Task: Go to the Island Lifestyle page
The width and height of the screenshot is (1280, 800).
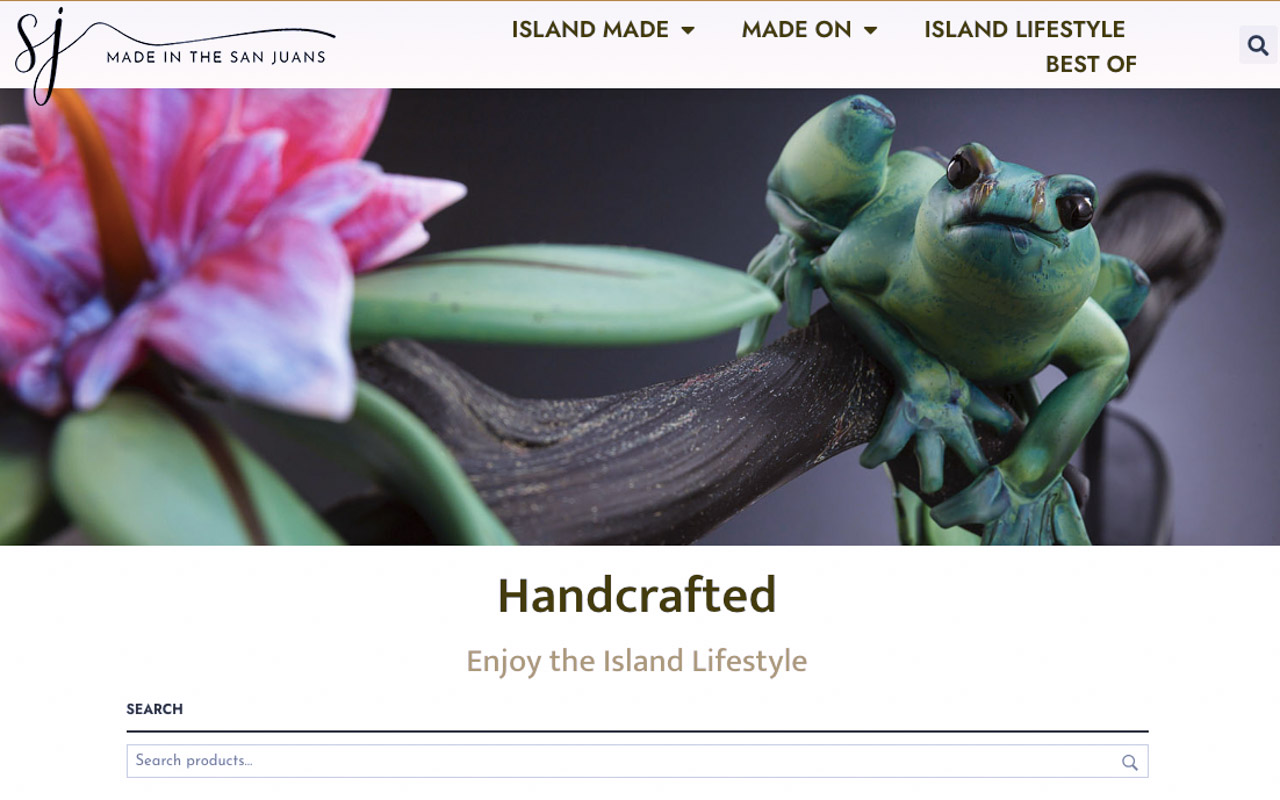Action: (1024, 30)
